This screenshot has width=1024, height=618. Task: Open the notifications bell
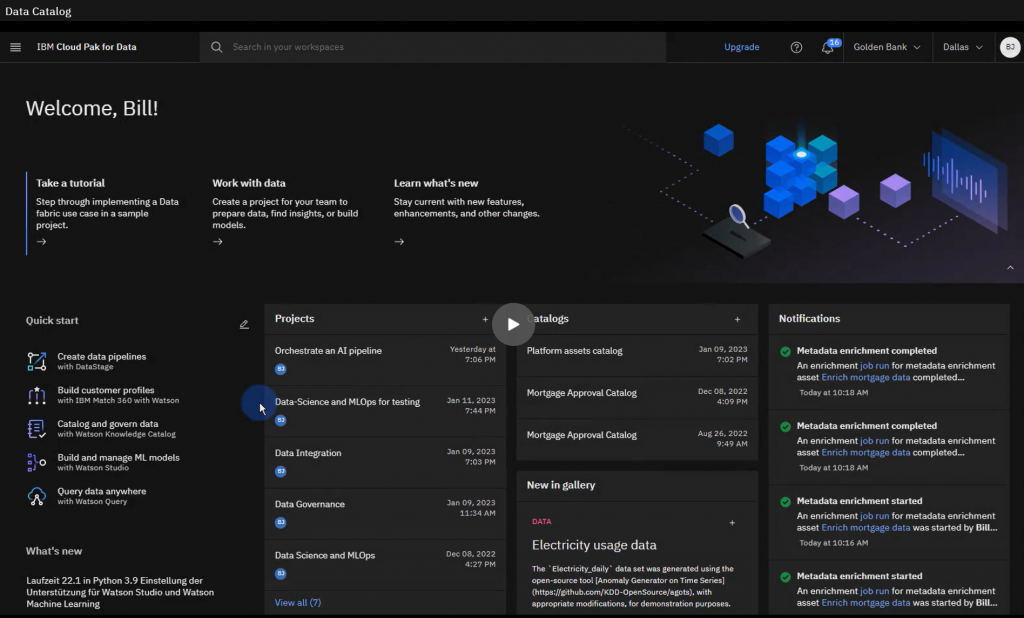[x=829, y=47]
